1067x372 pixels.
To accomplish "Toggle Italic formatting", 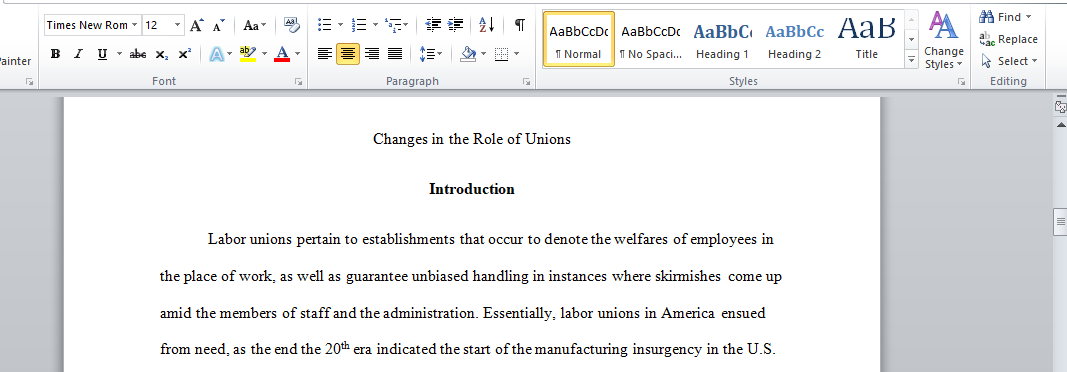I will [78, 54].
